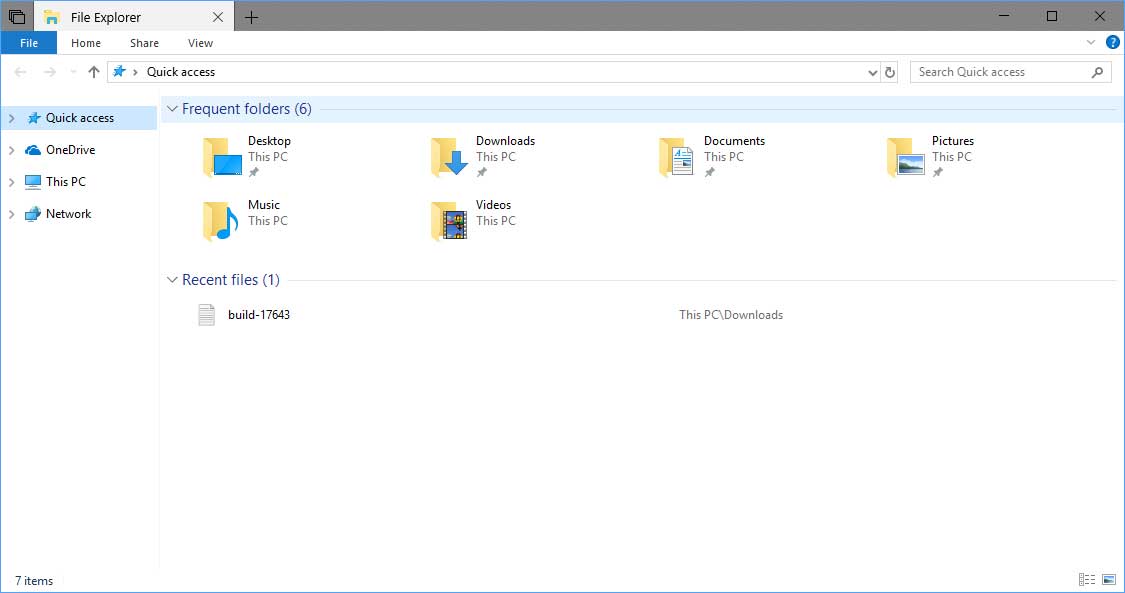This screenshot has width=1125, height=593.
Task: Add a new tab with plus button
Action: pos(251,17)
